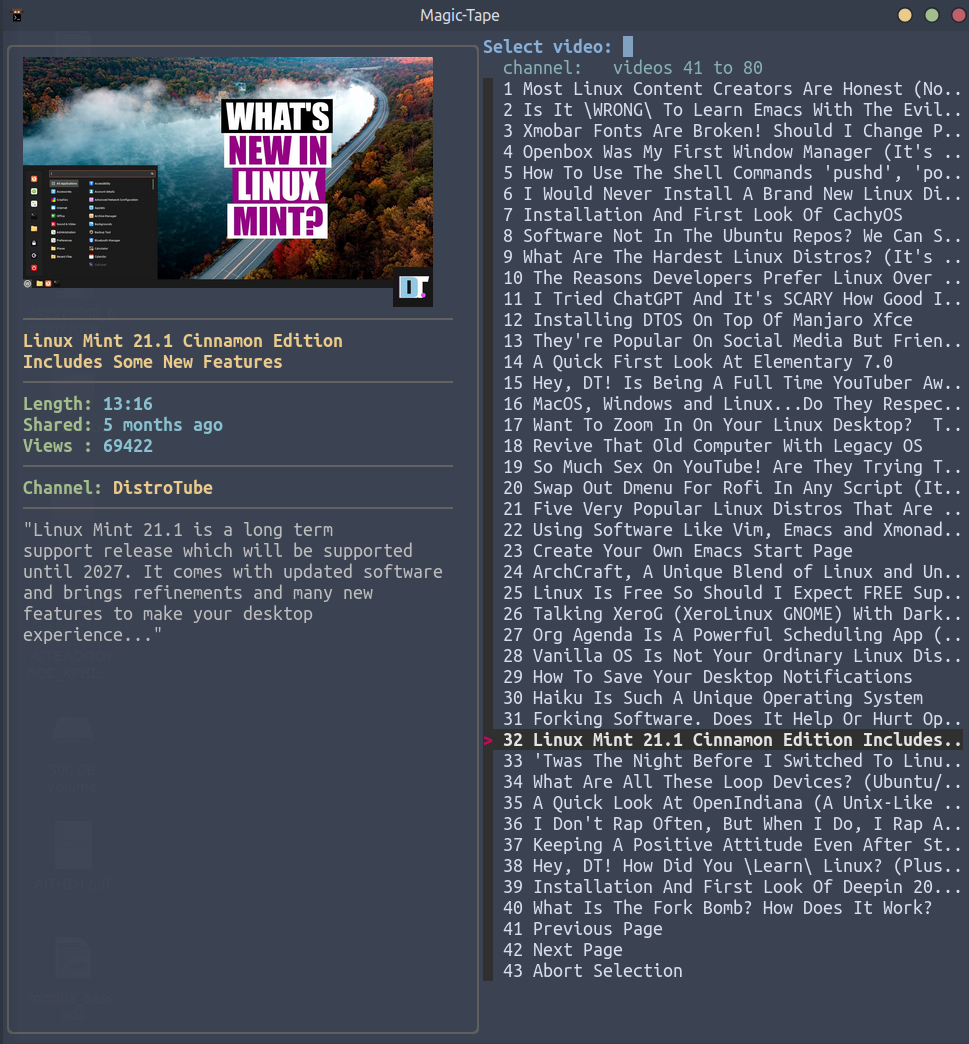The width and height of the screenshot is (969, 1044).
Task: Click the Select video input field
Action: [628, 47]
